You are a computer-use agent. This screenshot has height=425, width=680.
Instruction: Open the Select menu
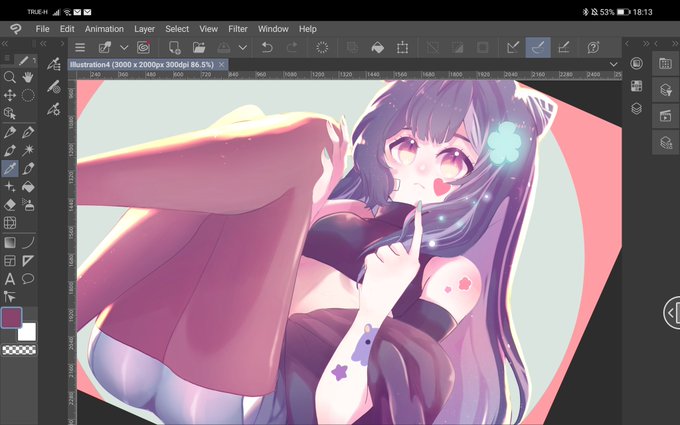[177, 29]
